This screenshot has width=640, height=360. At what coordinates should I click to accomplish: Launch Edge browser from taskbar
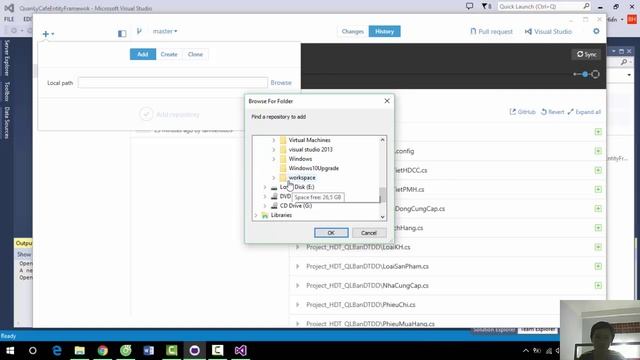click(x=57, y=351)
